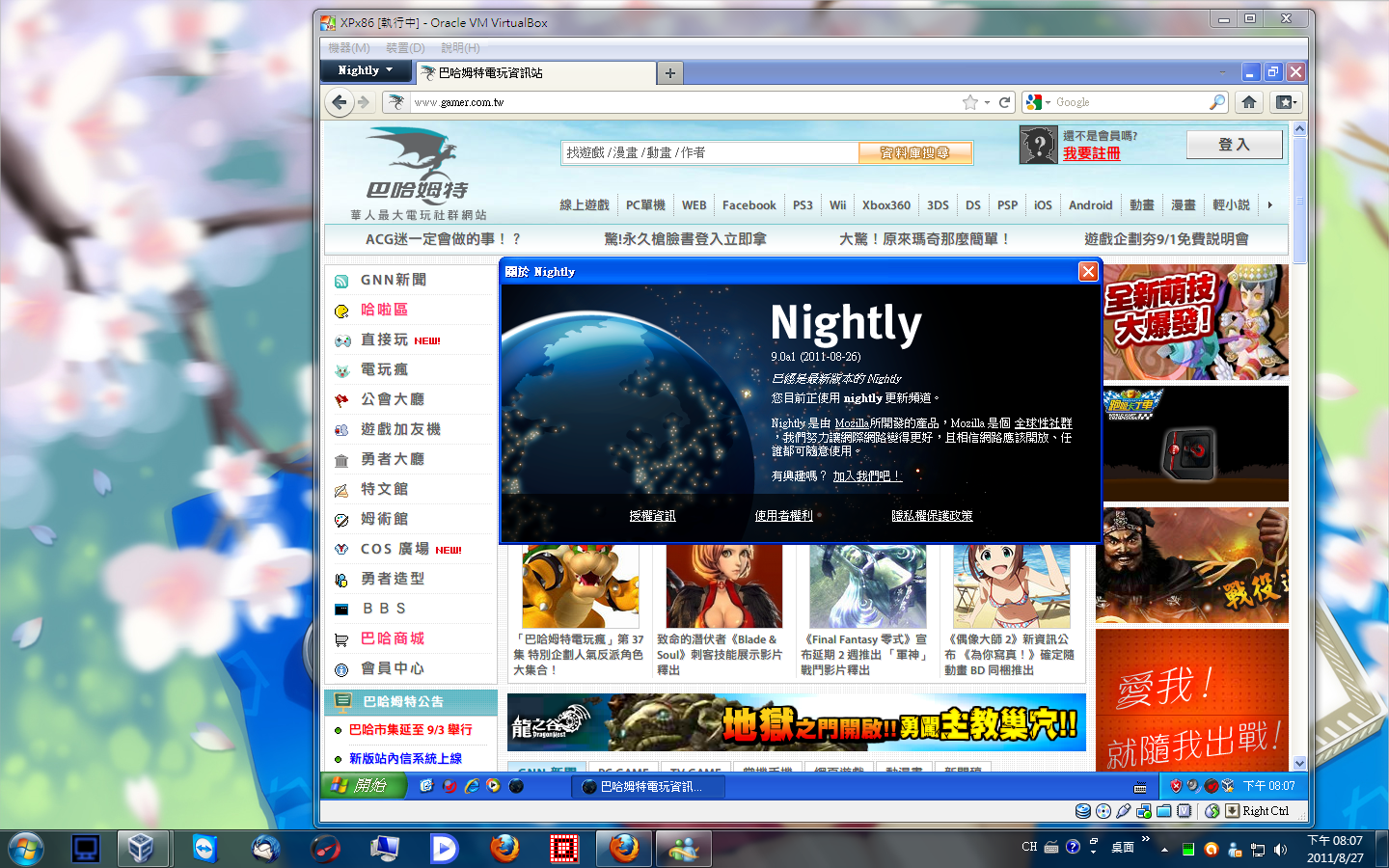
Task: Open the 授權資訊 link in About dialog
Action: (x=652, y=516)
